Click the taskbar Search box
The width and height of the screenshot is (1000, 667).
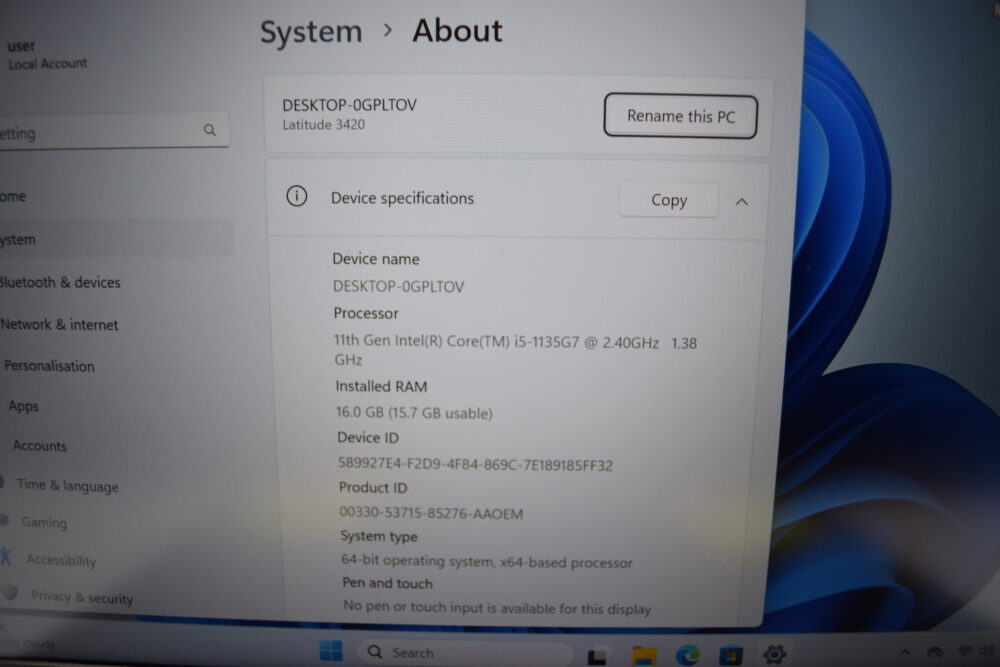[465, 652]
